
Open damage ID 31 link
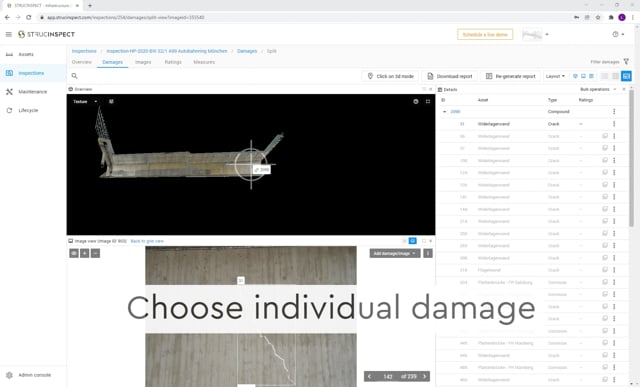[x=462, y=124]
